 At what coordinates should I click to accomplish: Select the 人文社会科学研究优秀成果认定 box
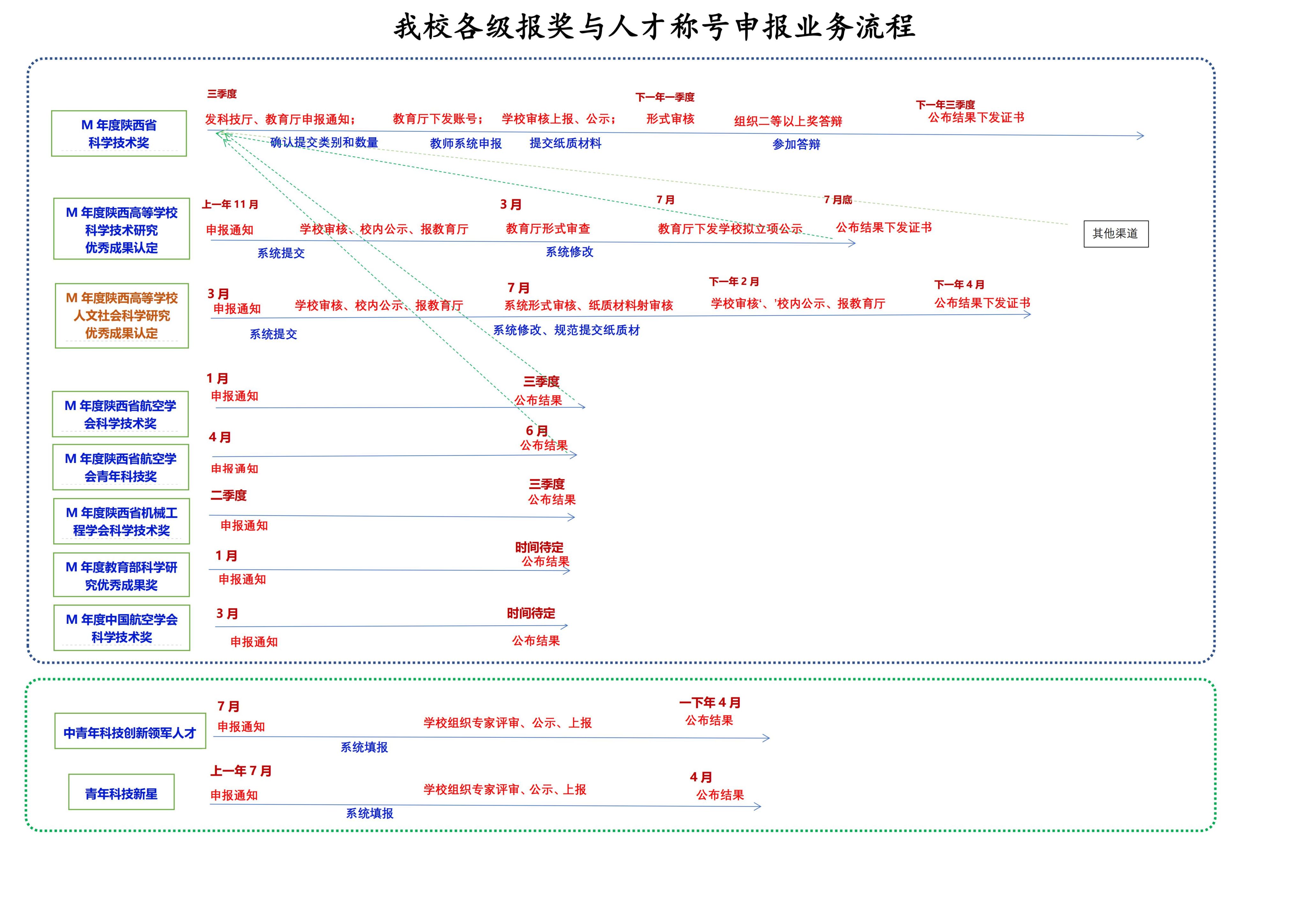coord(122,316)
